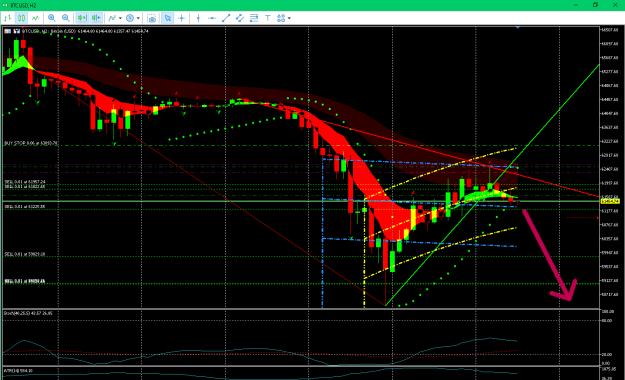625x380 pixels.
Task: Activate the crosshair tool
Action: [181, 18]
